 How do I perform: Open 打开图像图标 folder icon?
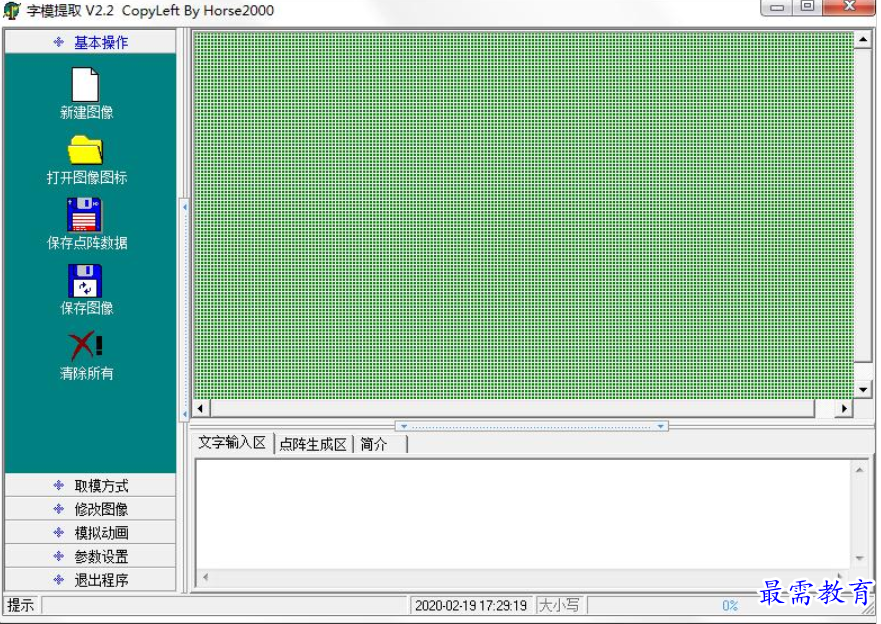(x=85, y=149)
